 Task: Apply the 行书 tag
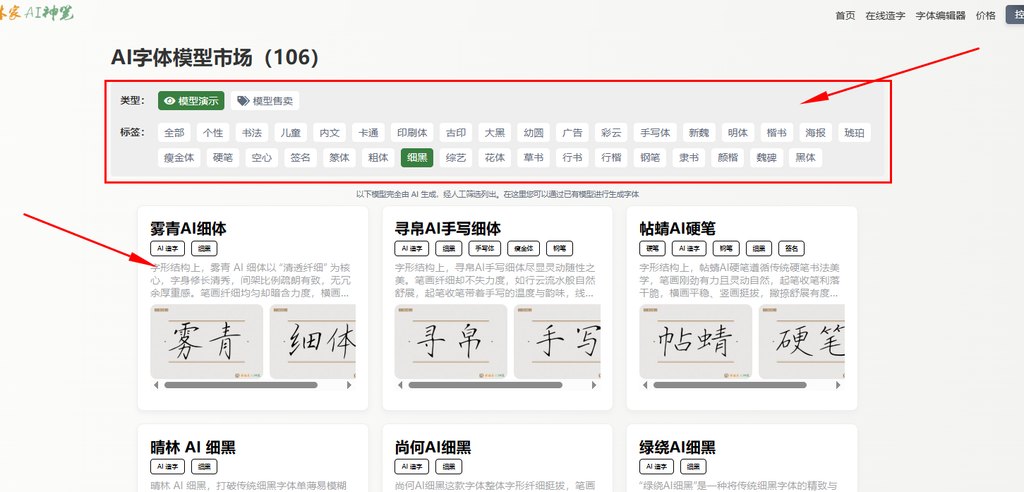tap(573, 157)
